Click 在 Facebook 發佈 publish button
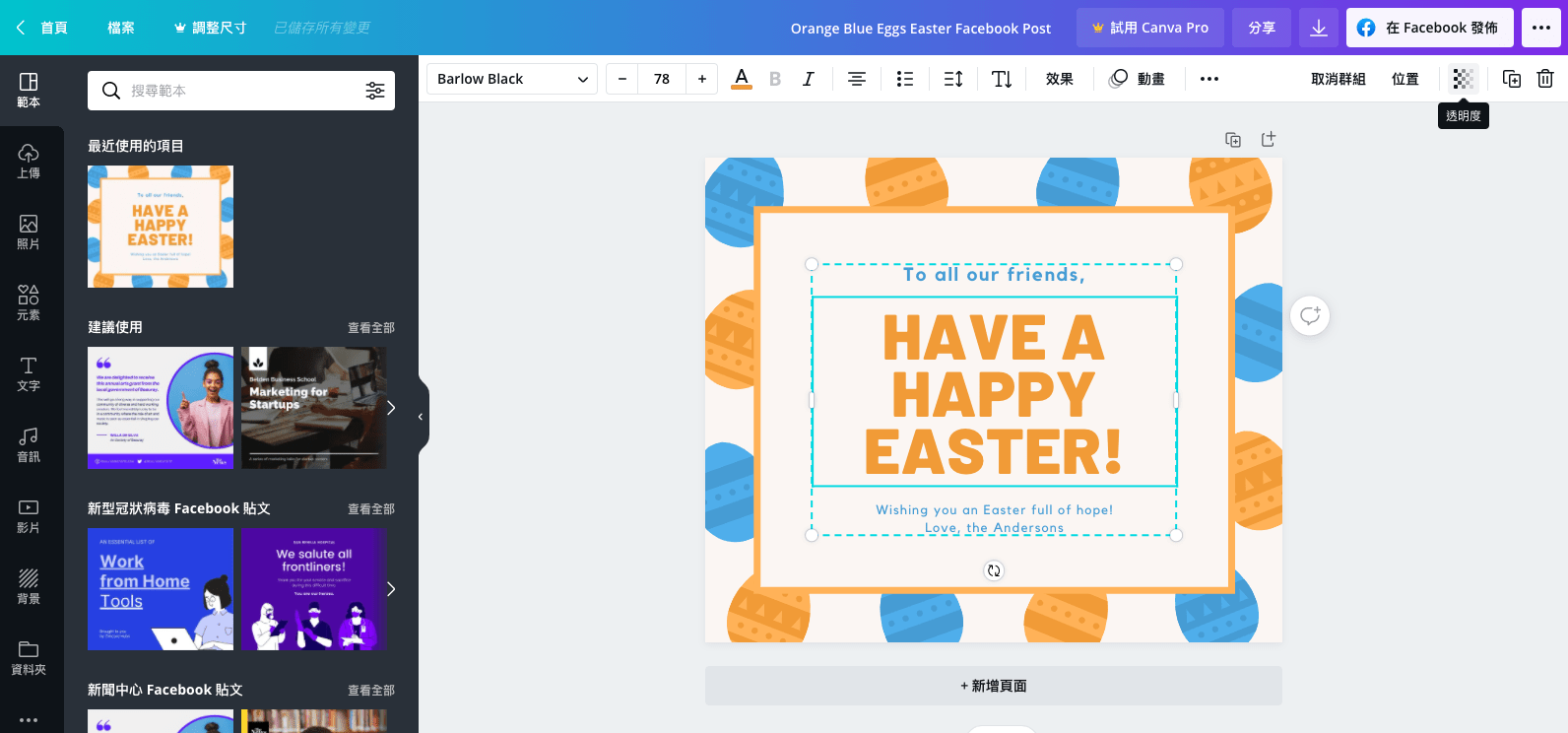Viewport: 1568px width, 733px height. click(x=1430, y=28)
